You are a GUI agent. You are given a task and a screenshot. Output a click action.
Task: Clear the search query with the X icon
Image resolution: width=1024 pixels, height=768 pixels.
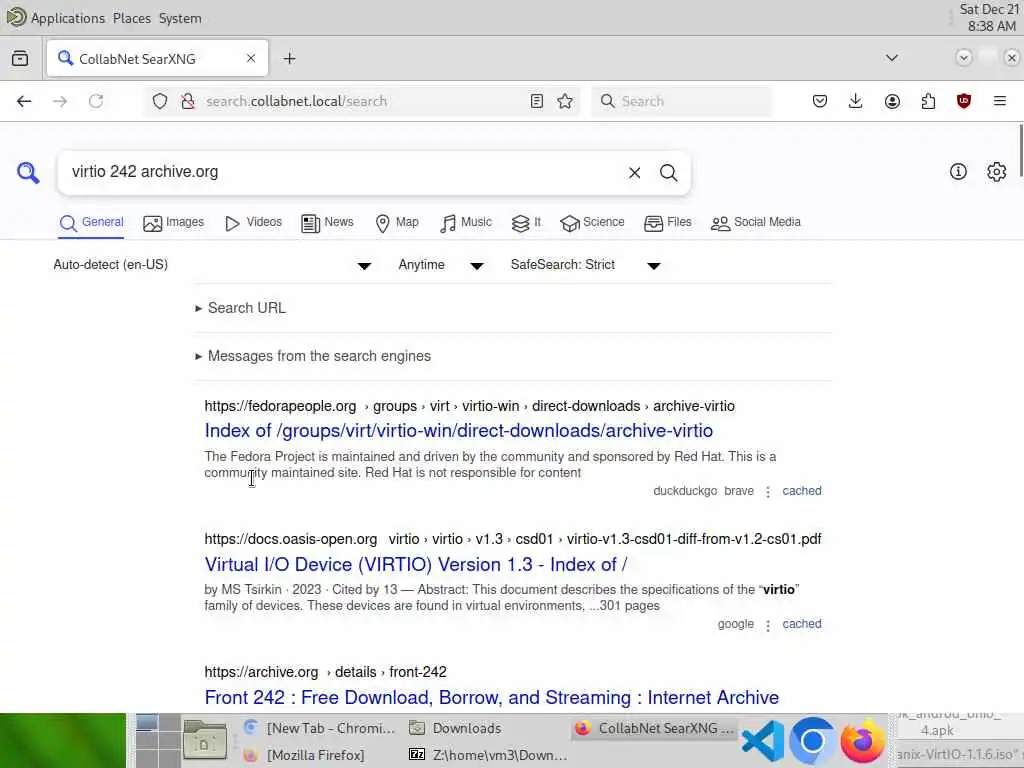click(x=634, y=173)
